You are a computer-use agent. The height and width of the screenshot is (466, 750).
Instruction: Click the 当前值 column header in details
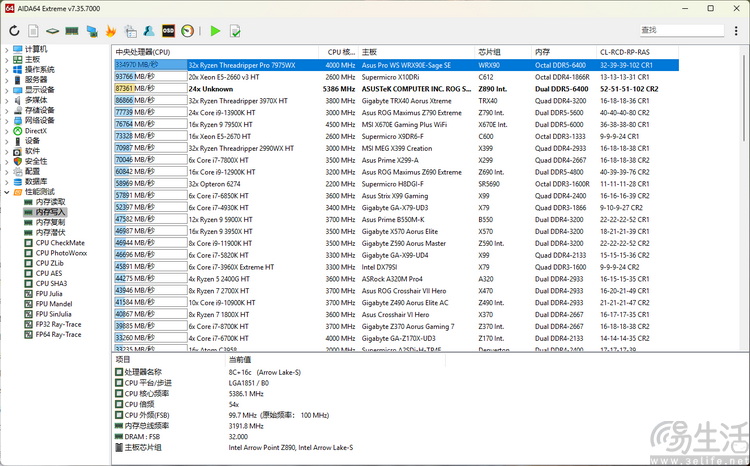pos(335,360)
